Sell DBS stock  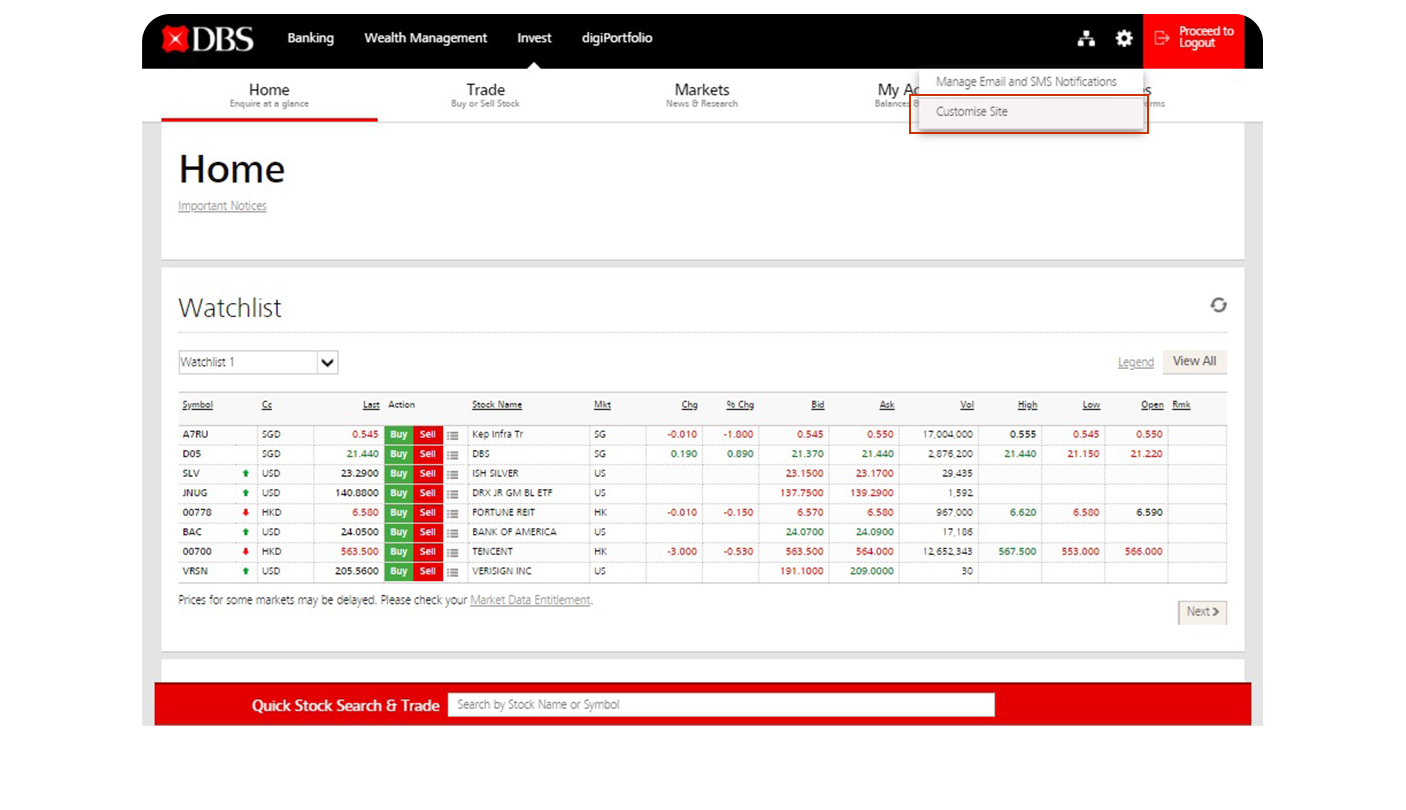coord(428,454)
